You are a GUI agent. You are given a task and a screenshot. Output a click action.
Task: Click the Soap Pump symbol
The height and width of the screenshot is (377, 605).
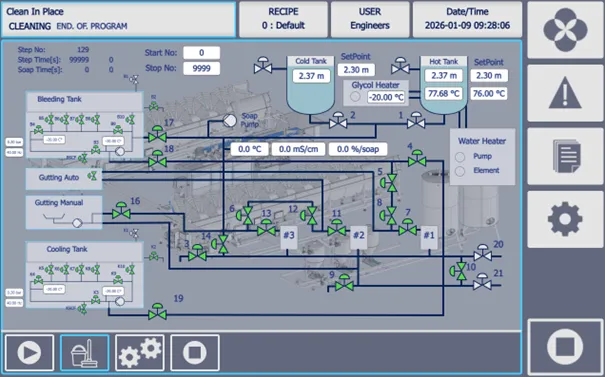click(230, 121)
